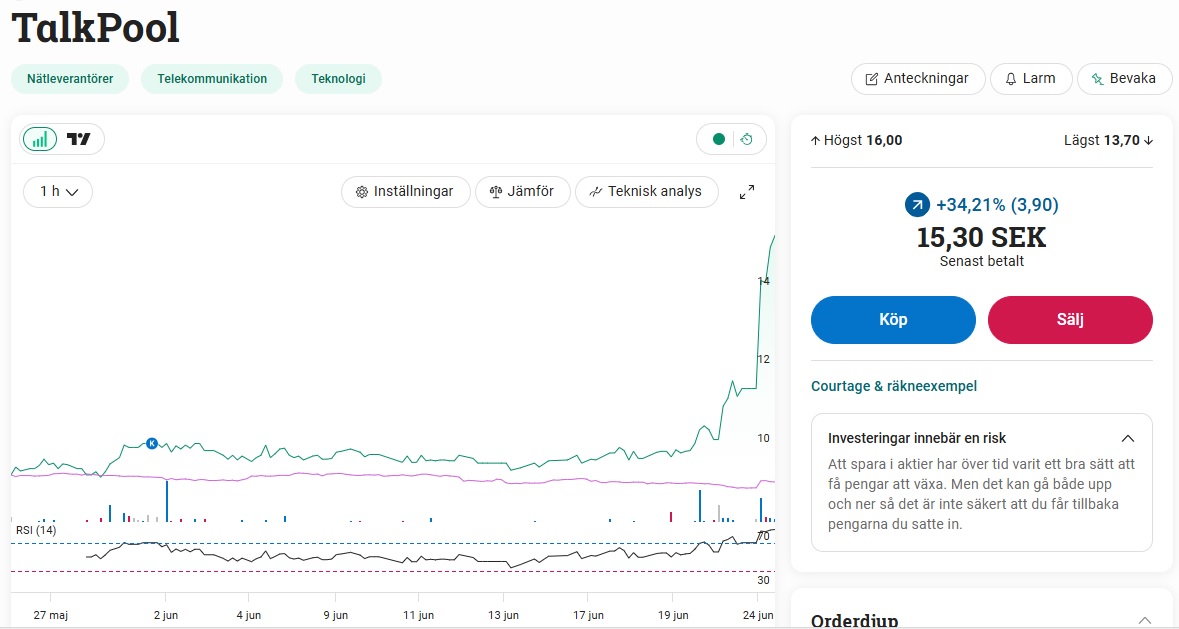The width and height of the screenshot is (1179, 629).
Task: Click the blue K event marker on chart
Action: (152, 443)
